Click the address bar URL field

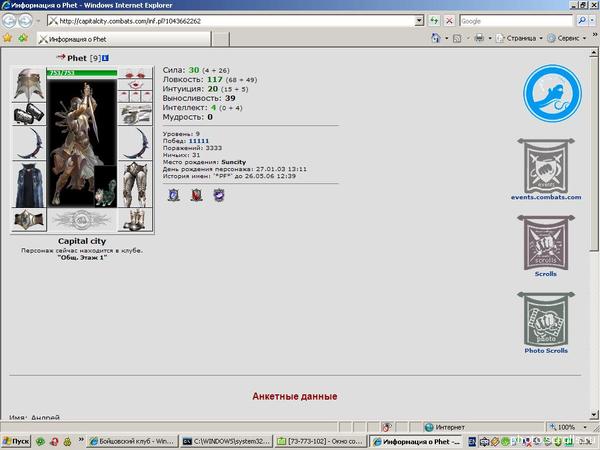(x=231, y=21)
